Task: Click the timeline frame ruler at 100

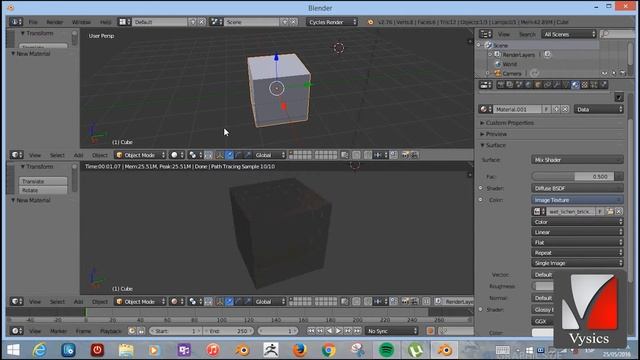Action: (x=222, y=320)
